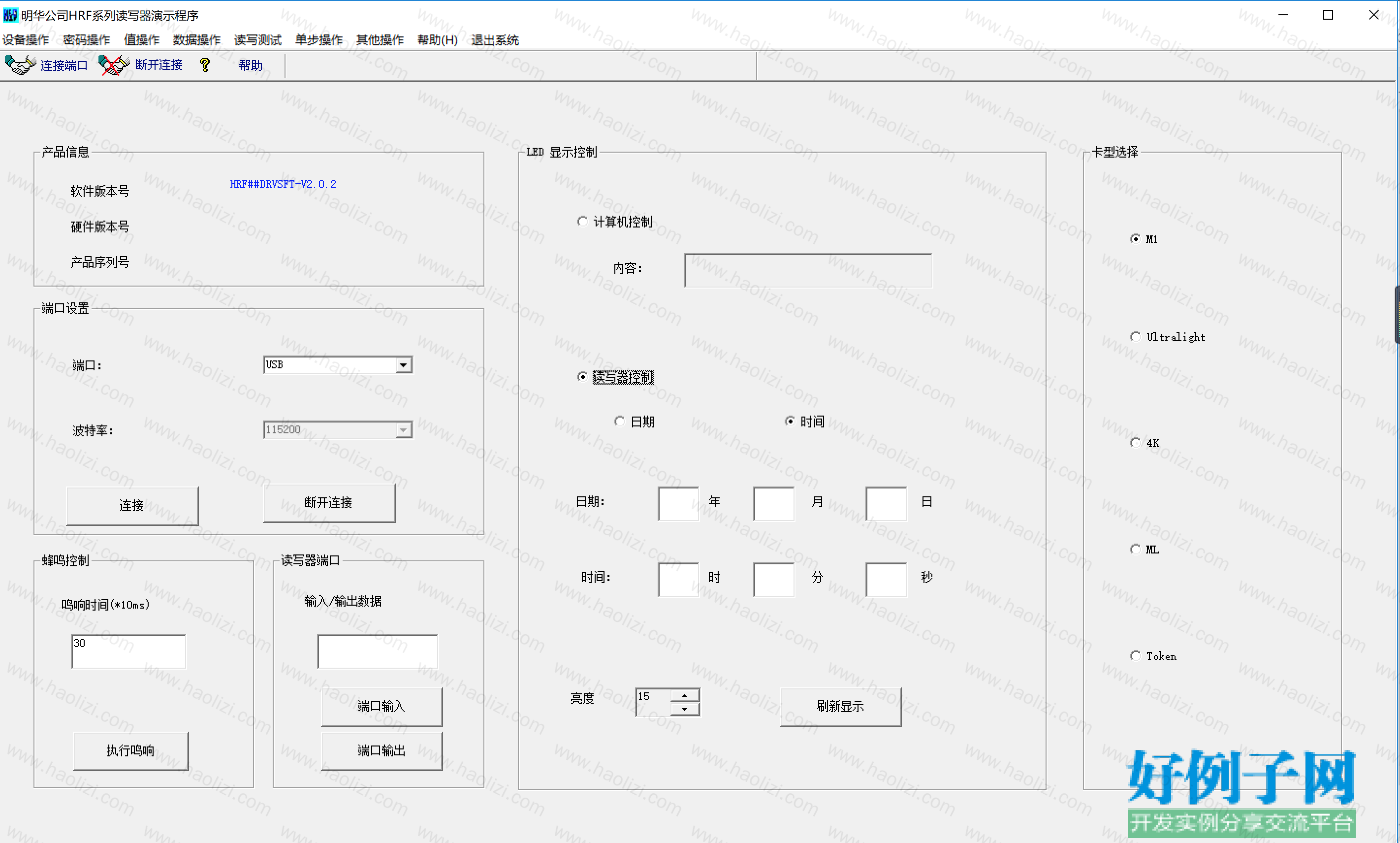The height and width of the screenshot is (843, 1400).
Task: Increase brightness with the spinner up arrow
Action: click(685, 695)
